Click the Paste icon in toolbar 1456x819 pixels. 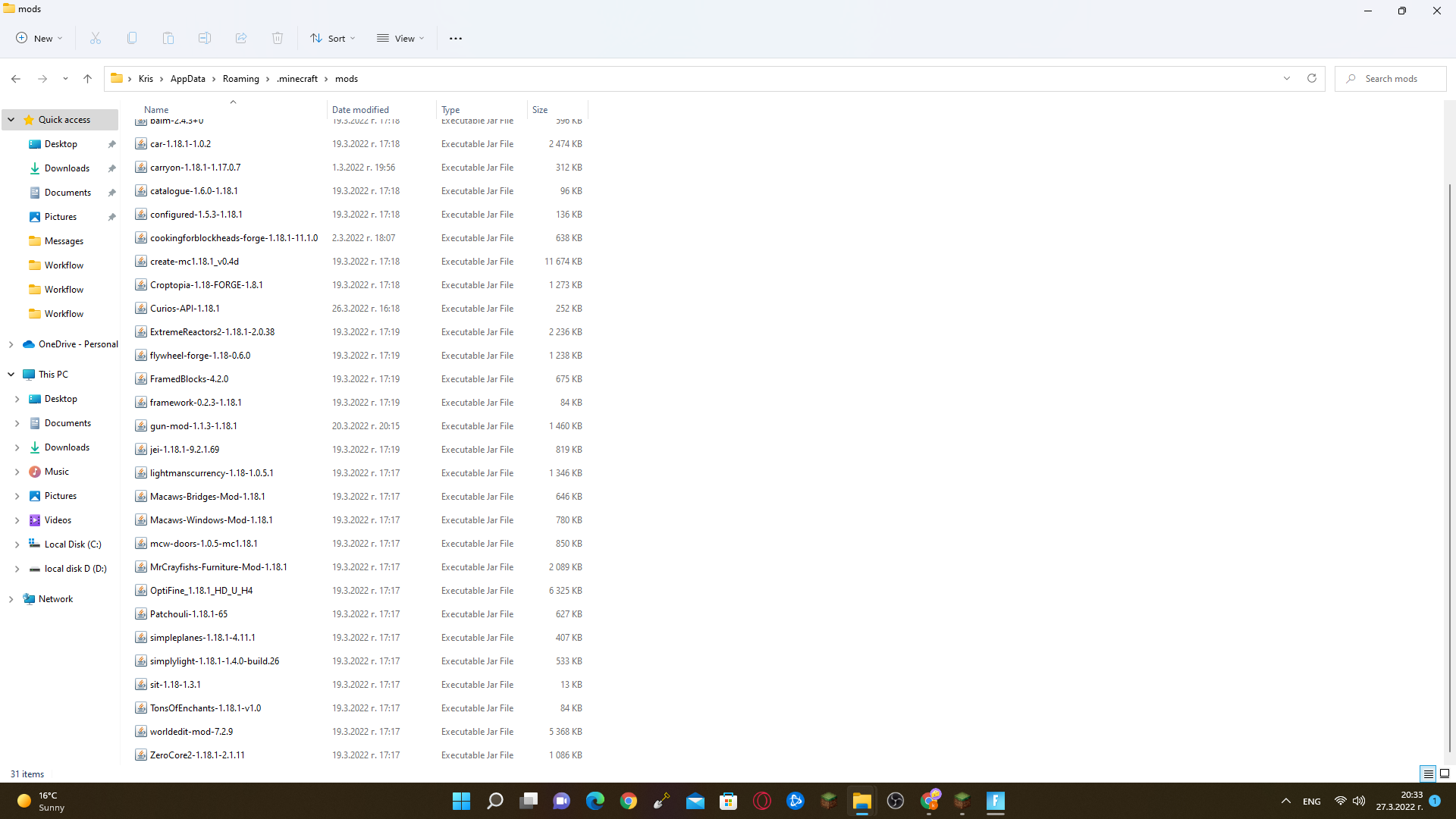168,38
